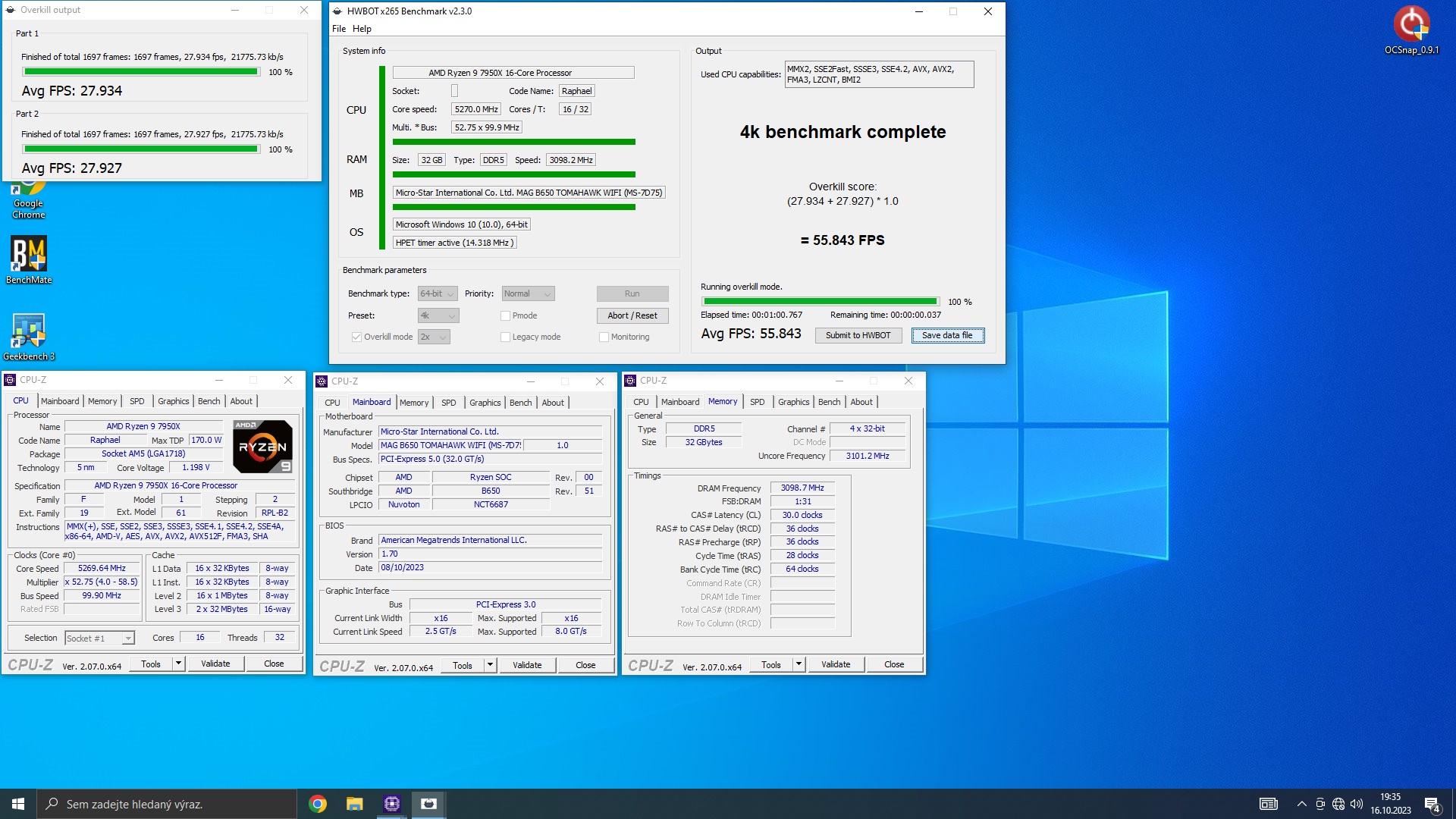Click the BIOS Version 1.70 field
Screen dimensions: 1456x819
tap(490, 554)
